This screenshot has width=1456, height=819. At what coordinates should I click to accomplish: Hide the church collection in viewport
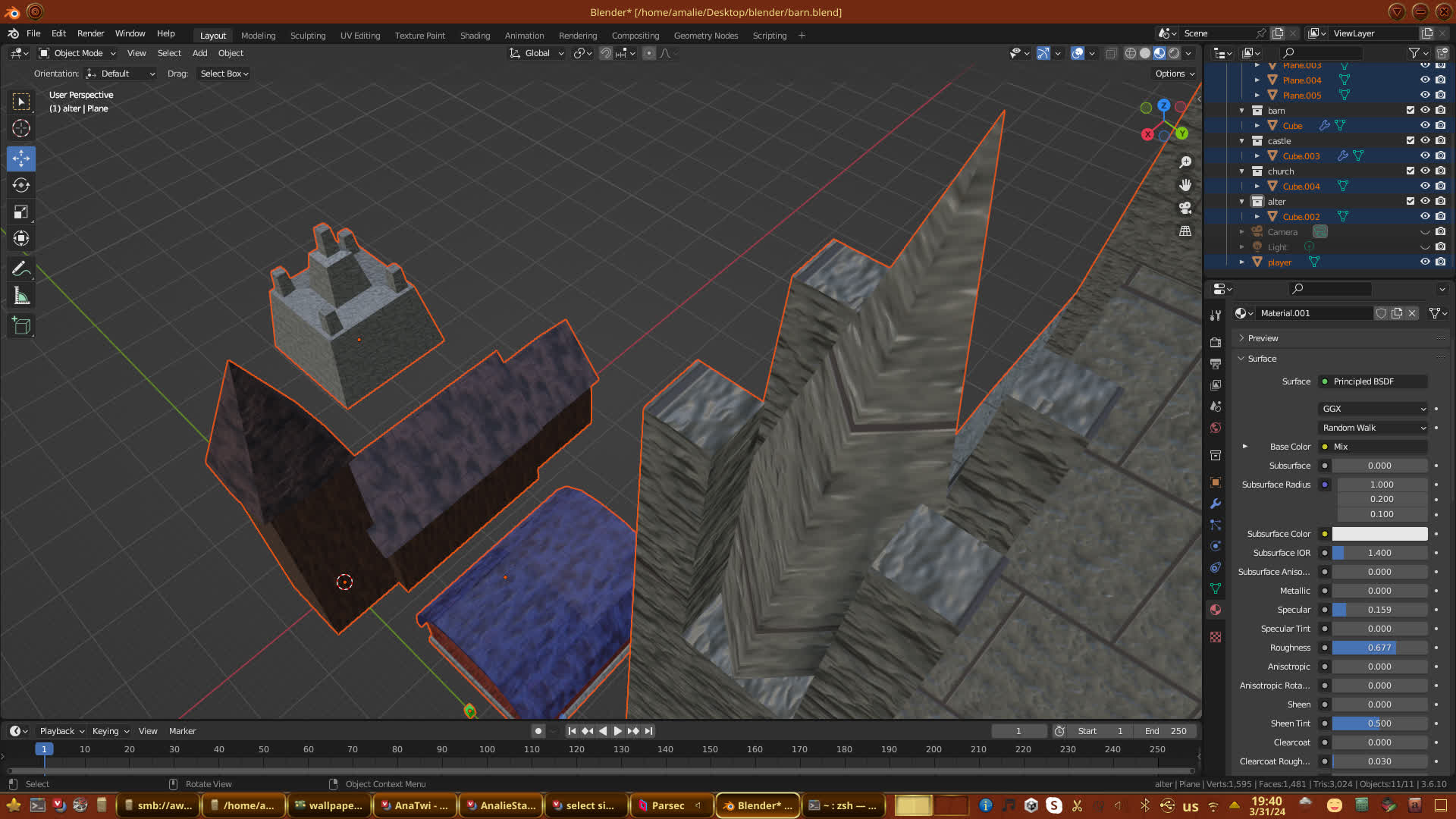point(1425,171)
